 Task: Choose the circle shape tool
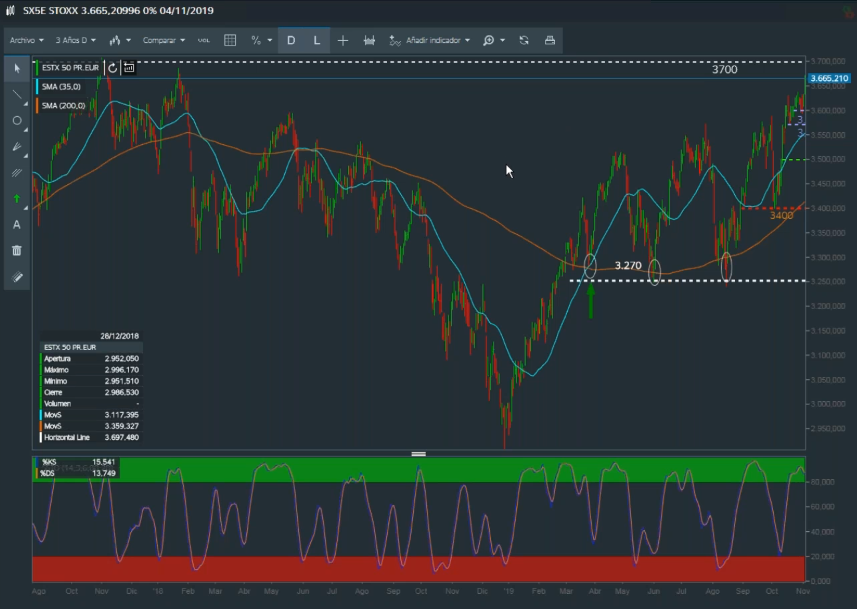(x=17, y=121)
